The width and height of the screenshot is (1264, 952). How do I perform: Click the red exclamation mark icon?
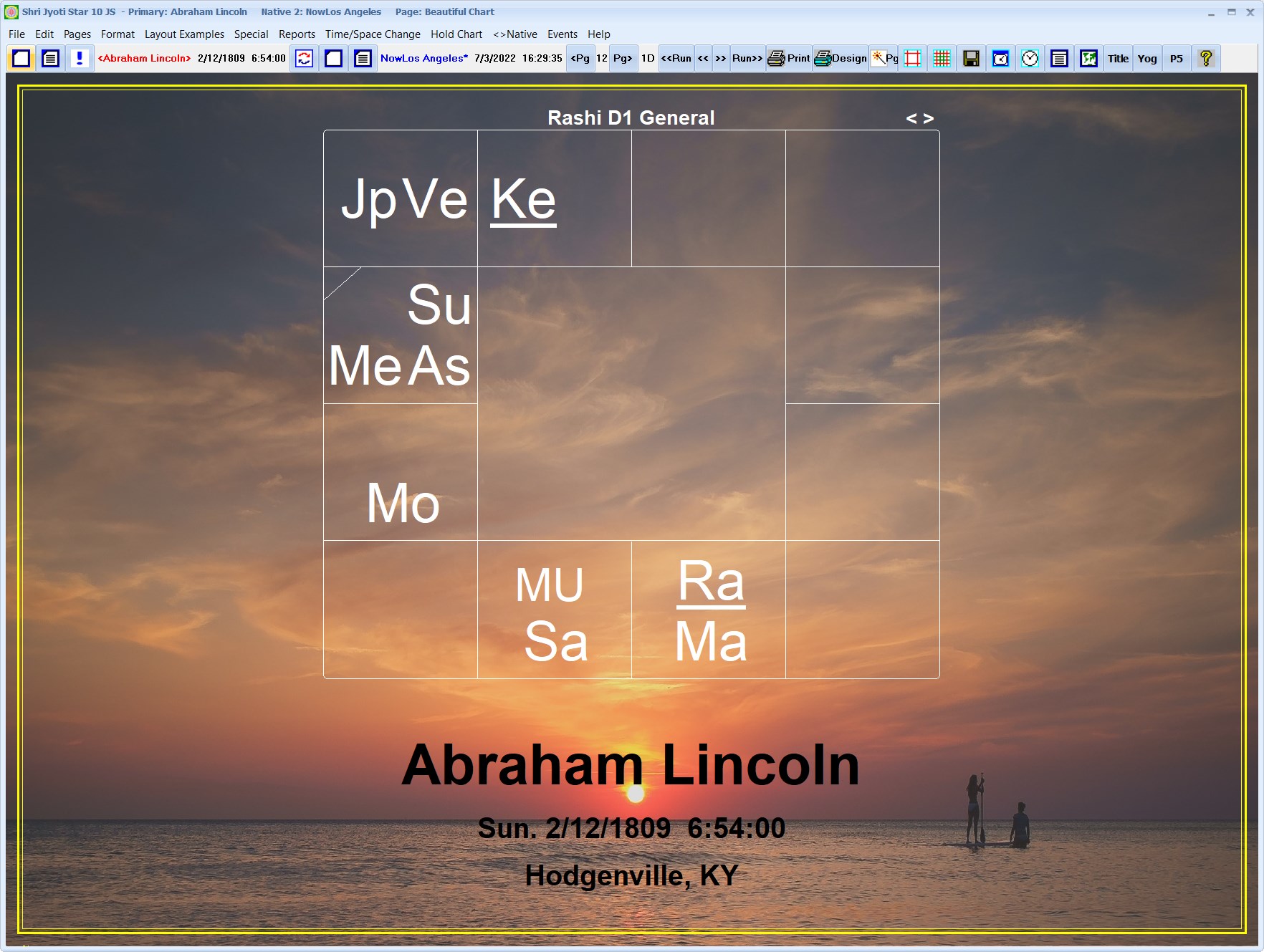80,59
